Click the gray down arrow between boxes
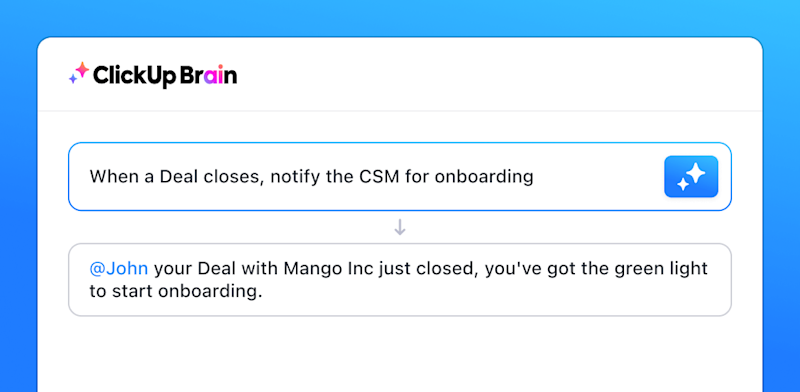This screenshot has height=392, width=800. pyautogui.click(x=400, y=227)
